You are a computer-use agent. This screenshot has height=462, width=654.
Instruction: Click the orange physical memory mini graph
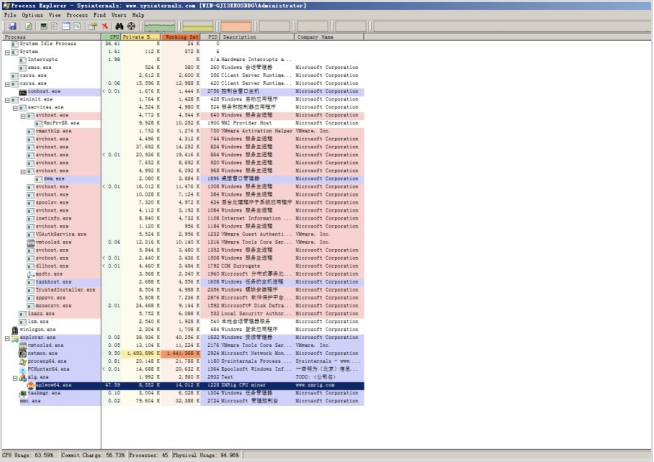click(x=236, y=26)
